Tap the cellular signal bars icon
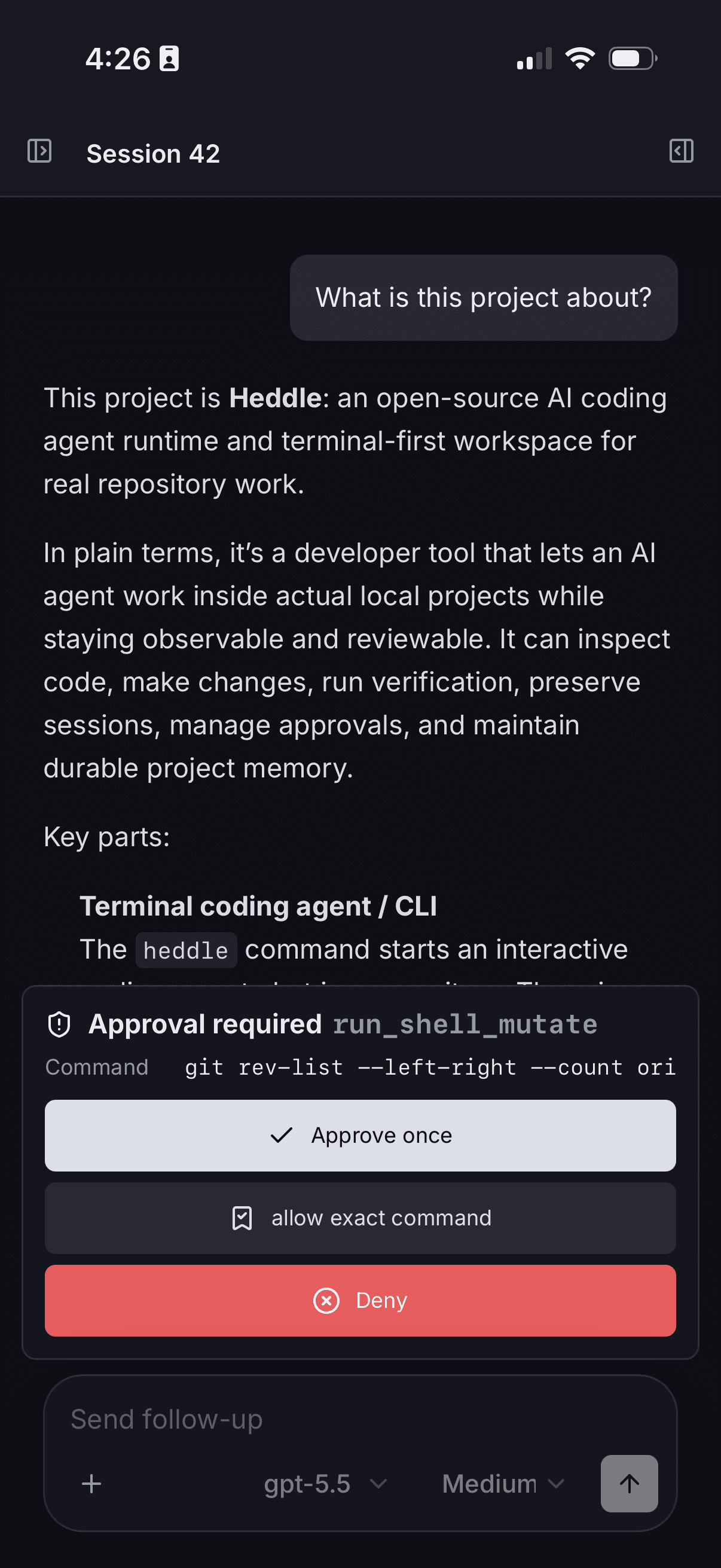 [x=534, y=59]
